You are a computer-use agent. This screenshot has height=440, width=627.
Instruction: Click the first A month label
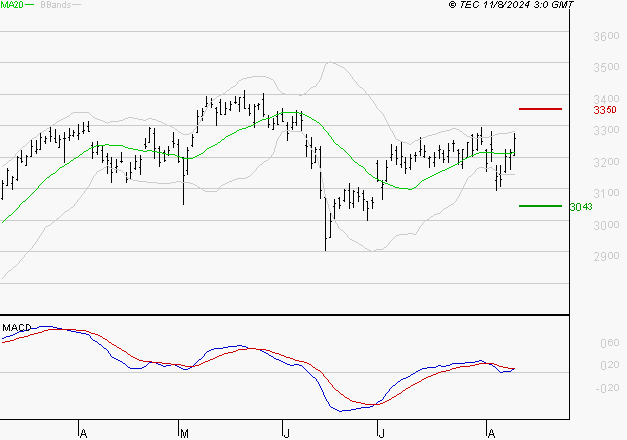83,434
